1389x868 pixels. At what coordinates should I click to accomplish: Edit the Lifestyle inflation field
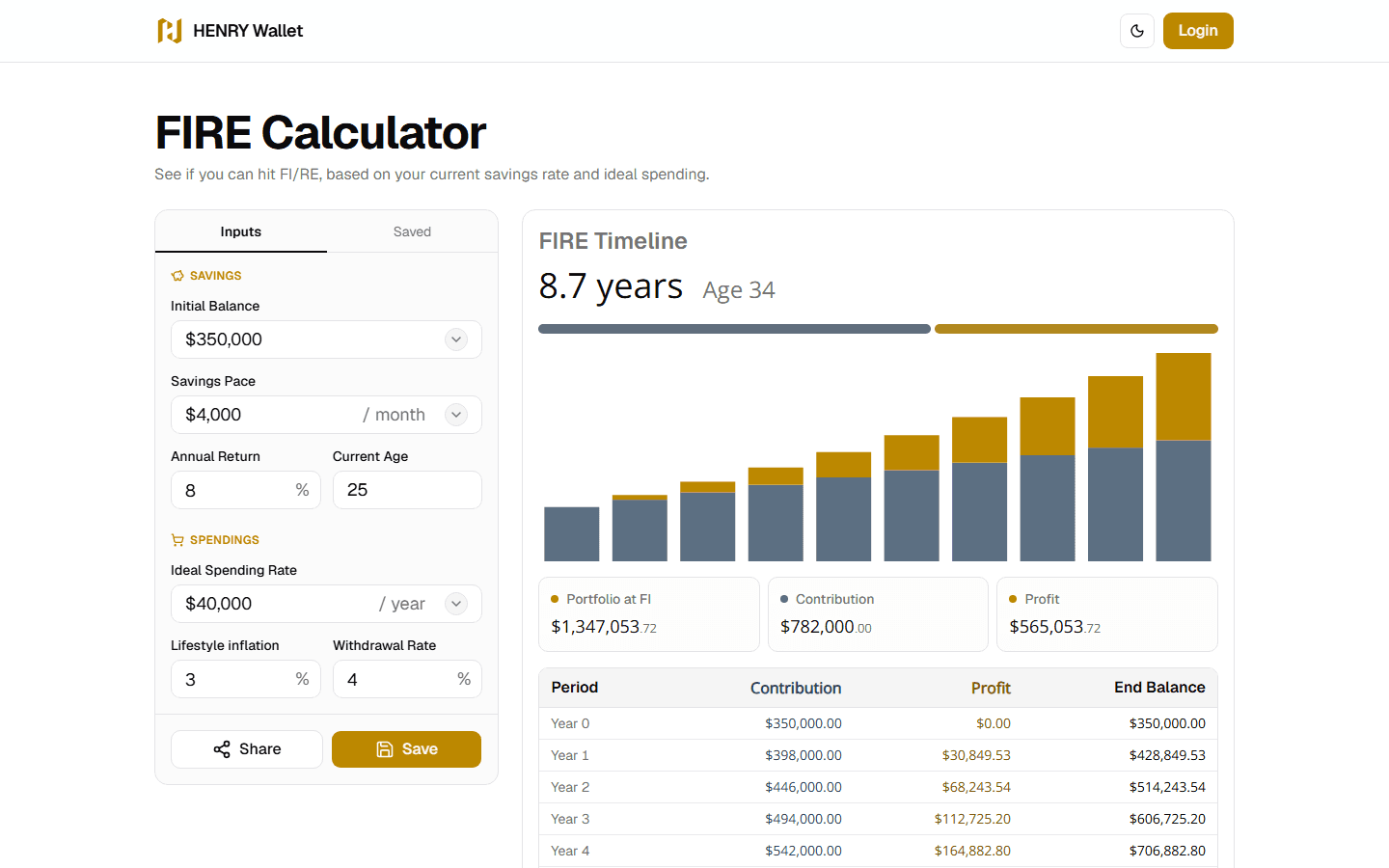[x=246, y=679]
